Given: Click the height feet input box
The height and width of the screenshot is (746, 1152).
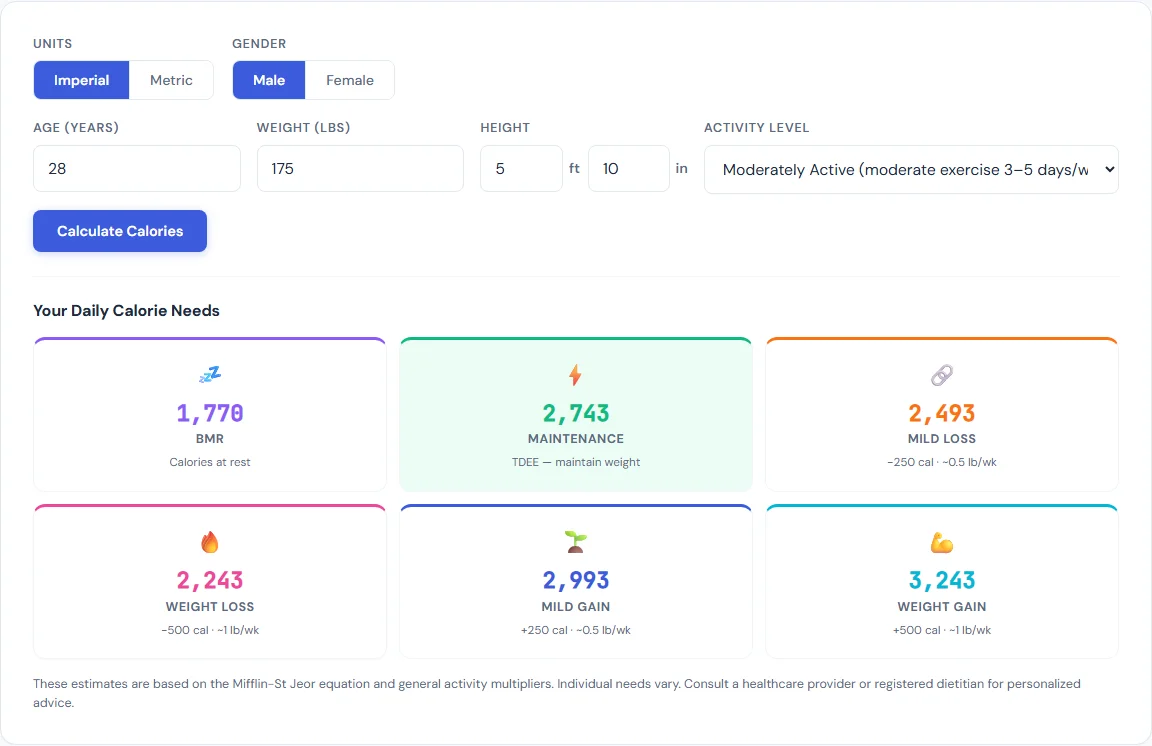Looking at the screenshot, I should coord(521,168).
